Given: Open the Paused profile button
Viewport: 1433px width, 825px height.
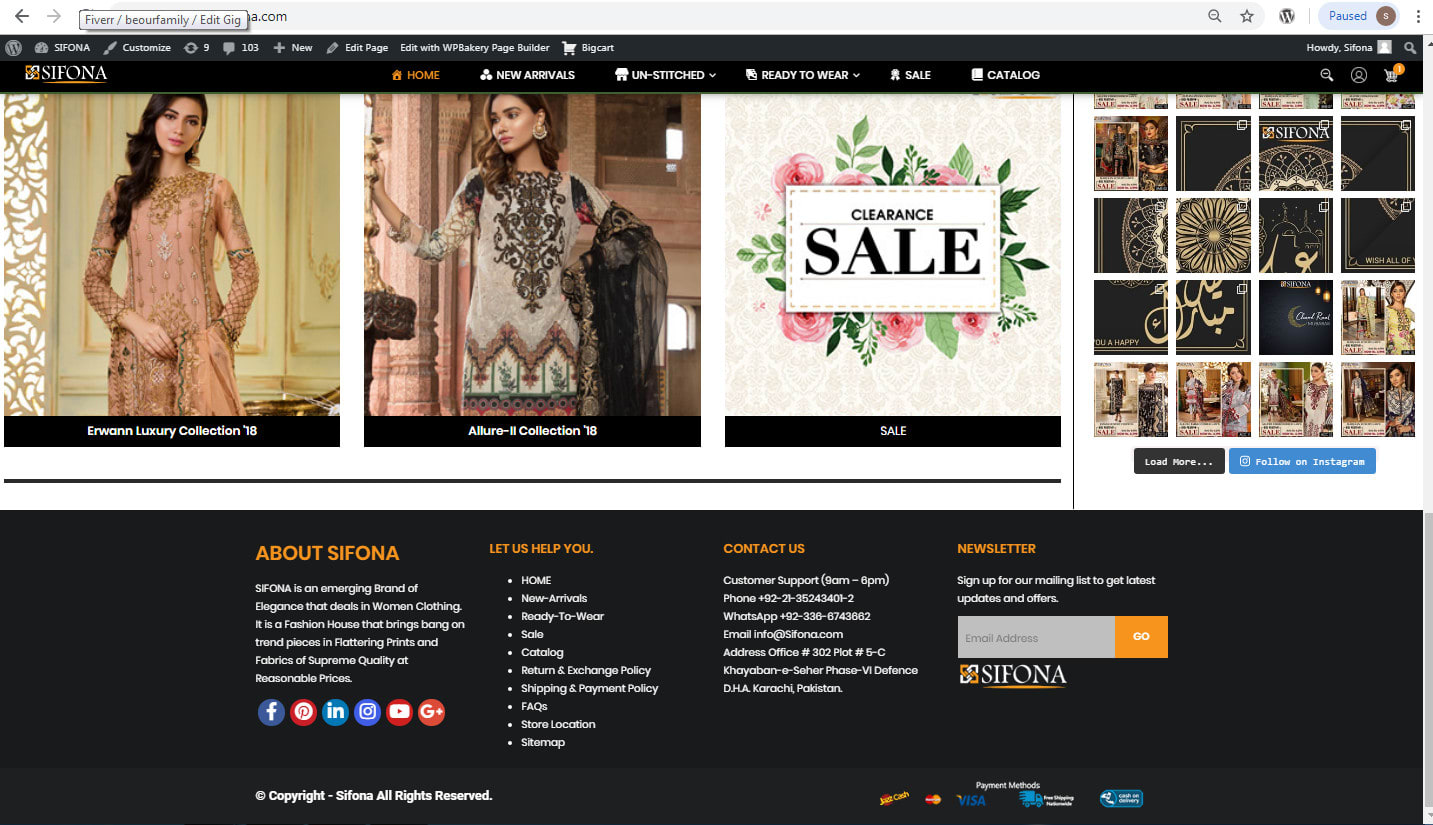Looking at the screenshot, I should click(x=1358, y=16).
